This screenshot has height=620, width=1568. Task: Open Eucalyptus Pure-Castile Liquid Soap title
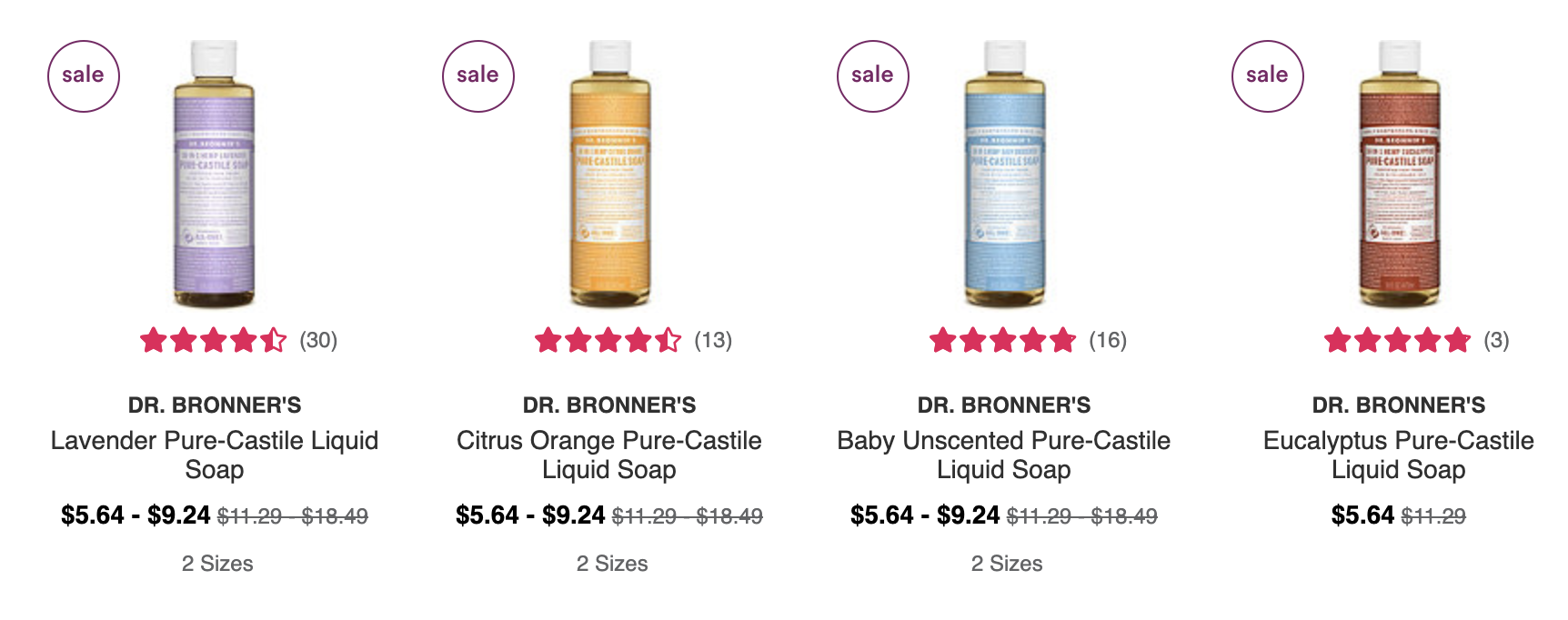point(1399,455)
